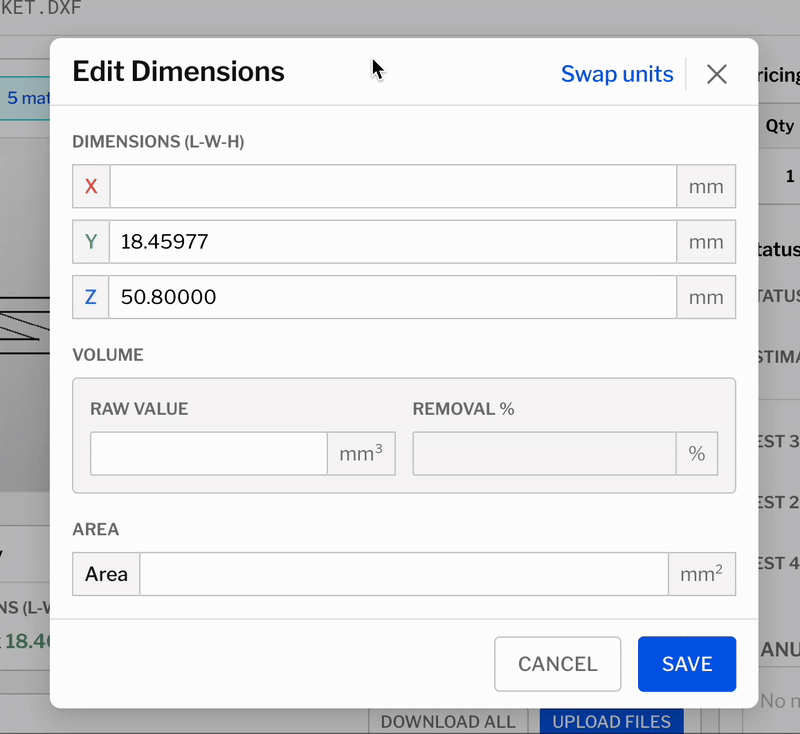Click the % suffix beside Removal
The height and width of the screenshot is (734, 800).
tap(697, 454)
